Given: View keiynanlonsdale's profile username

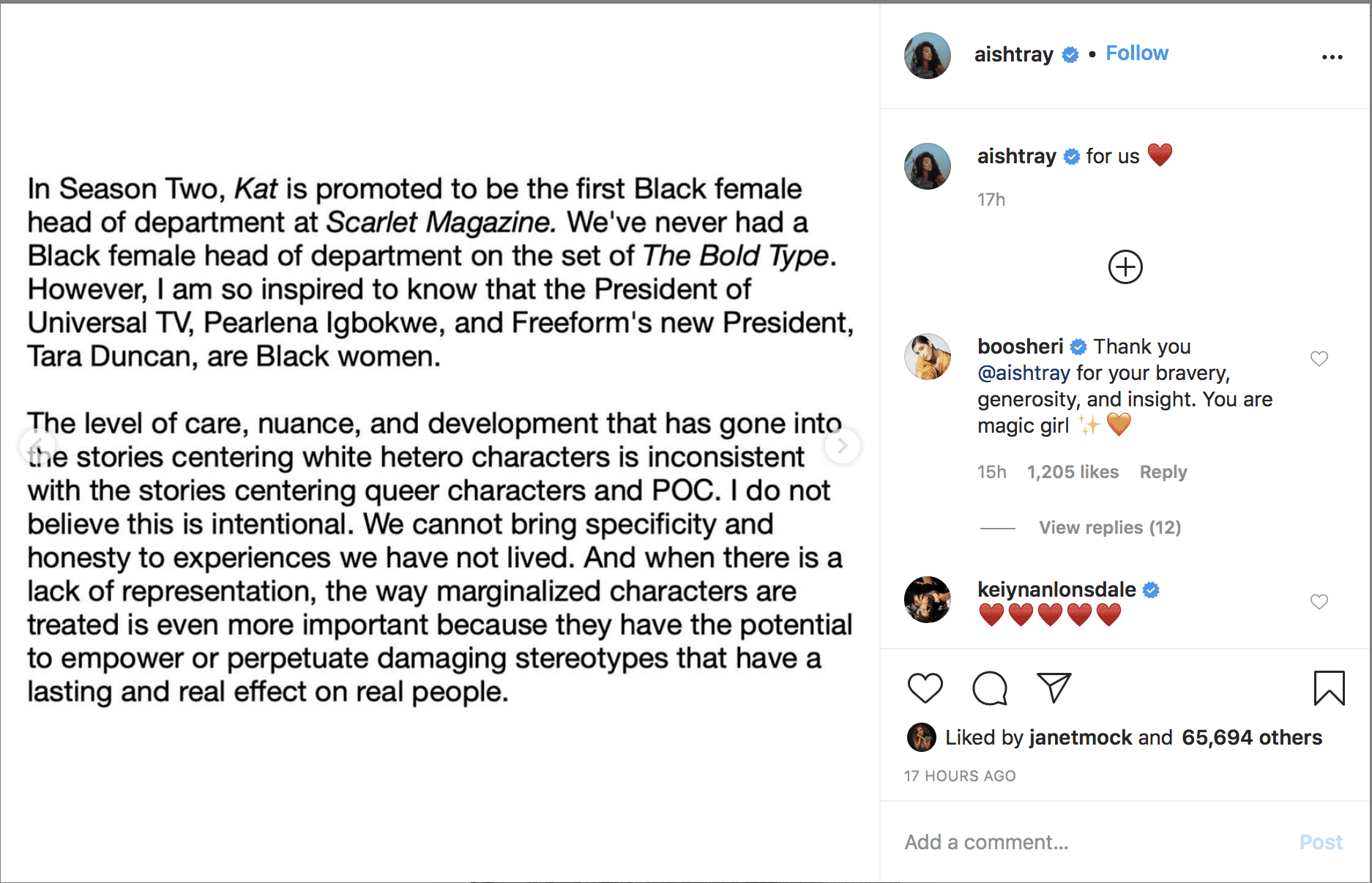Looking at the screenshot, I should pos(1056,589).
